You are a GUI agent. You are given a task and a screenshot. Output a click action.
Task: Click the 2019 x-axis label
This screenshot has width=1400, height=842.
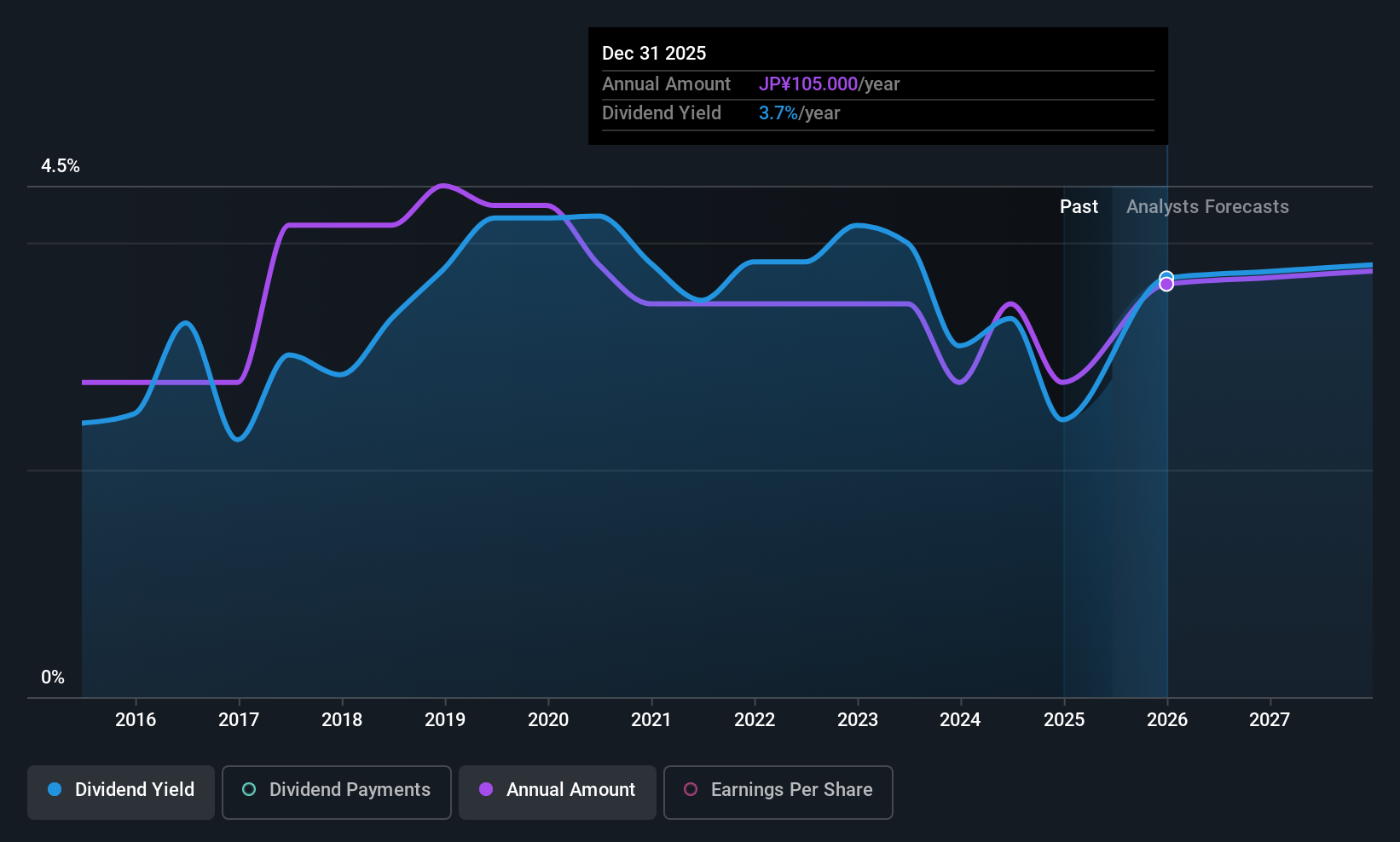445,720
